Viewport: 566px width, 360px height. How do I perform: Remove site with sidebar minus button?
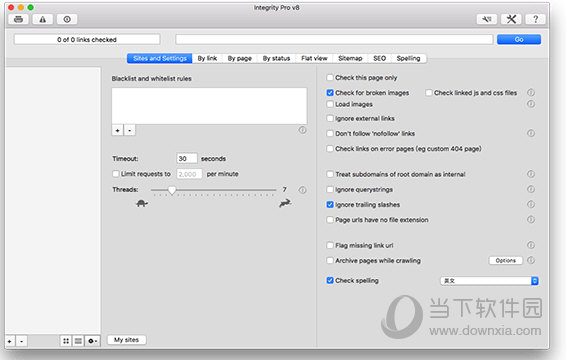(x=22, y=341)
